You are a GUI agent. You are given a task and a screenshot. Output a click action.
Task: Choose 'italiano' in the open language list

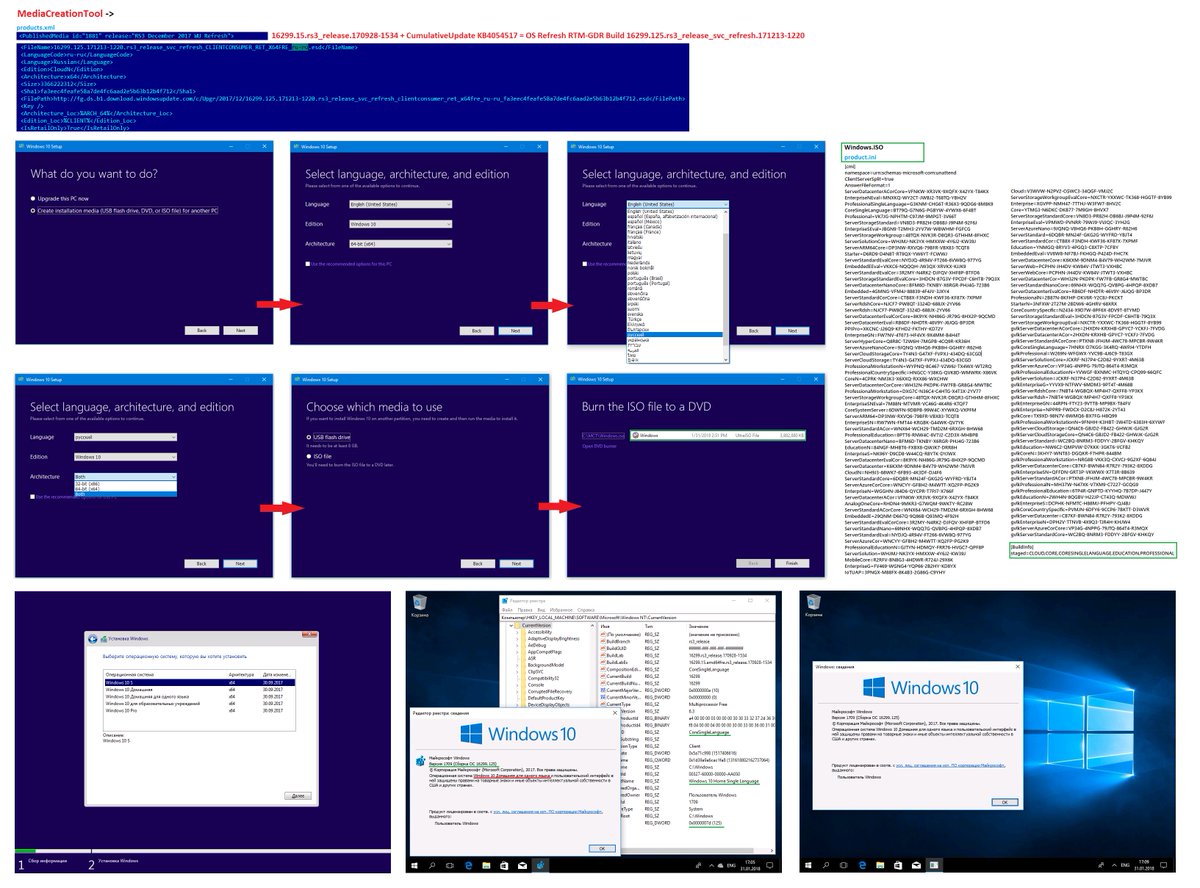pyautogui.click(x=674, y=242)
